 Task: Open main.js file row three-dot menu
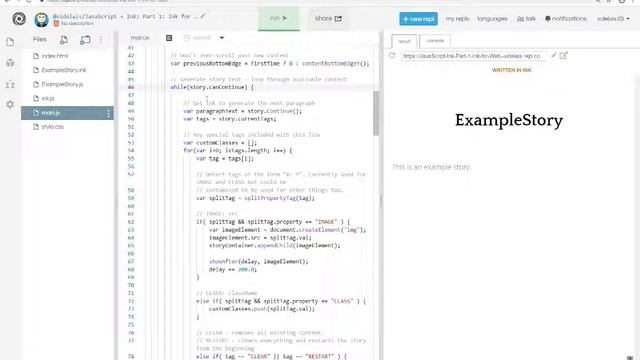[x=109, y=113]
